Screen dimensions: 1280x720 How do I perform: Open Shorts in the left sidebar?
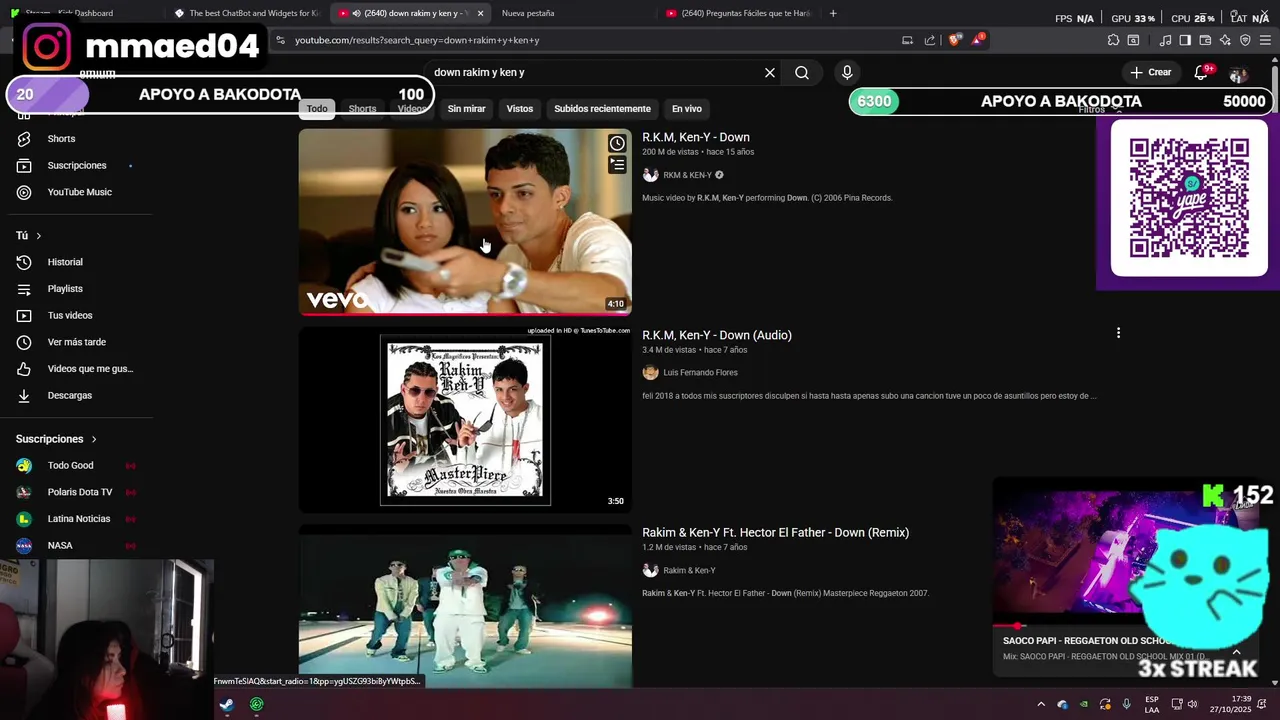[61, 139]
